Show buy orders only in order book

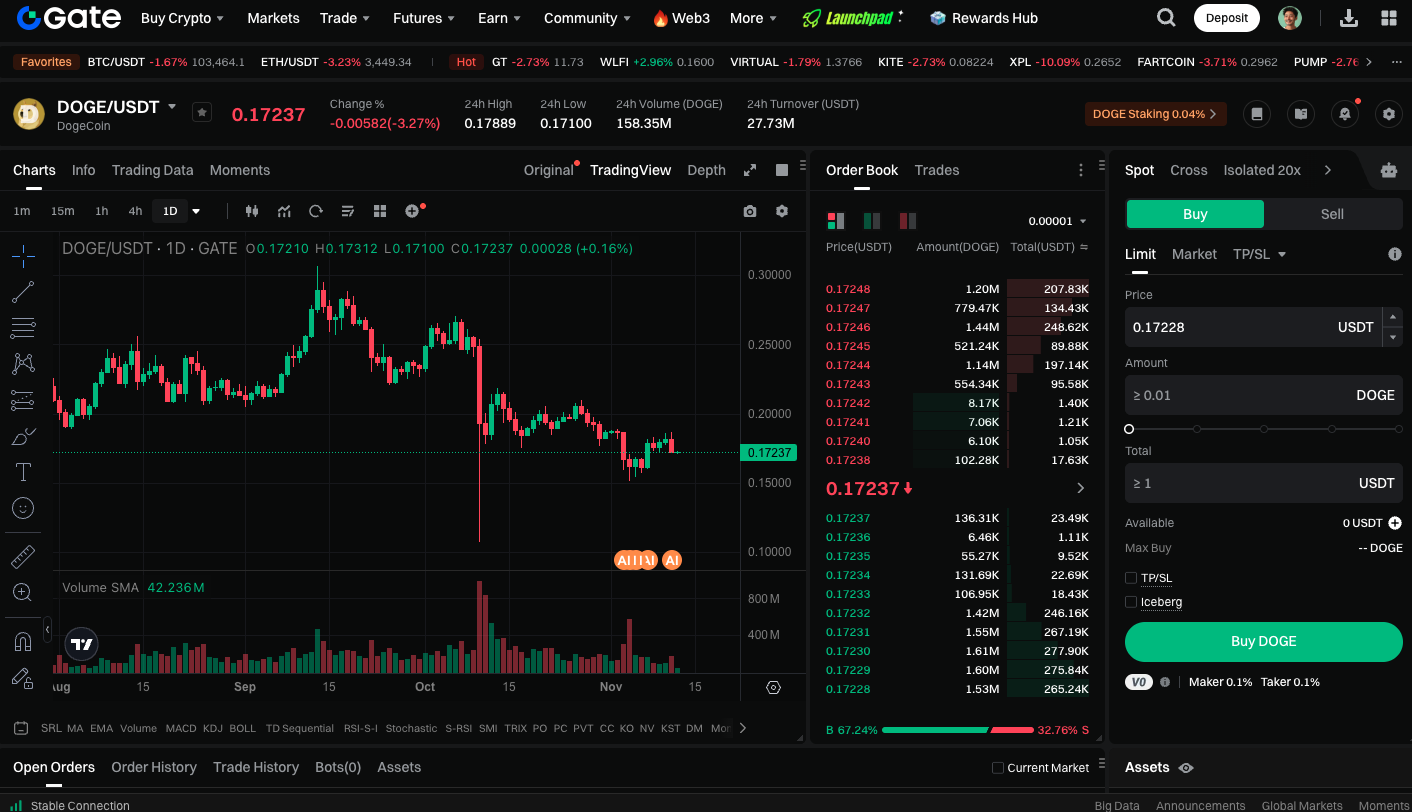872,221
